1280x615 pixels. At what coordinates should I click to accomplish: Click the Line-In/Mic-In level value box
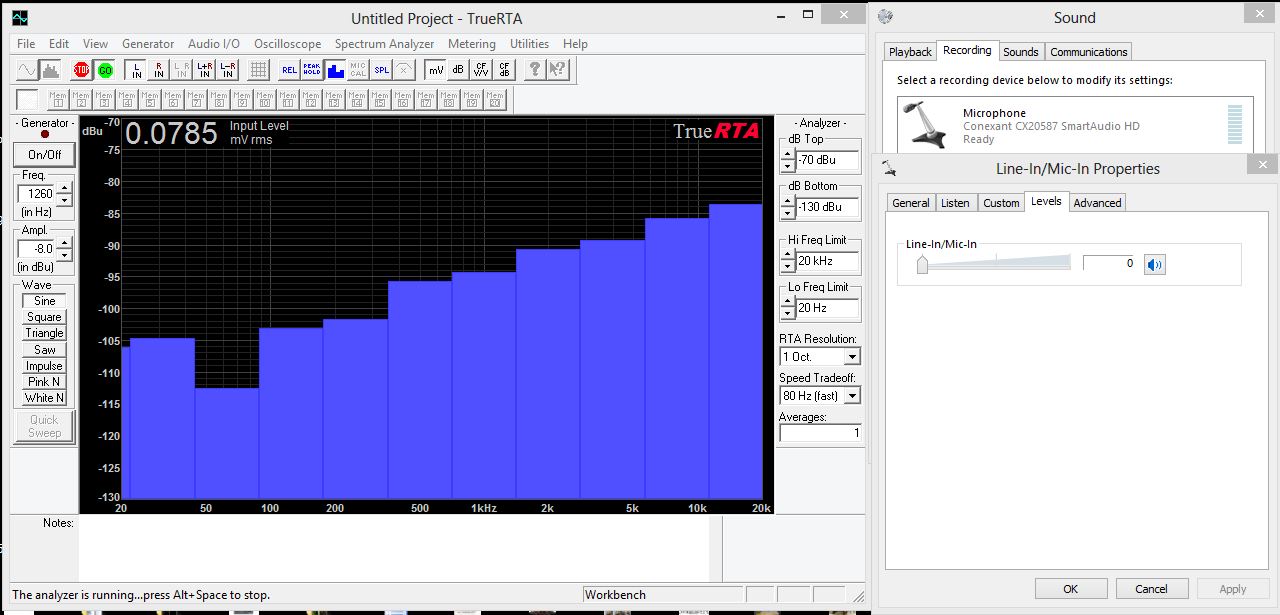[1109, 263]
